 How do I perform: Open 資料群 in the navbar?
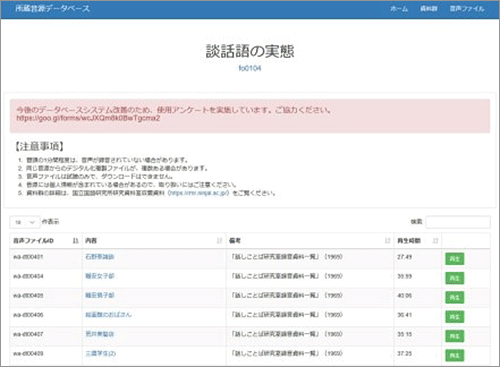coord(429,9)
